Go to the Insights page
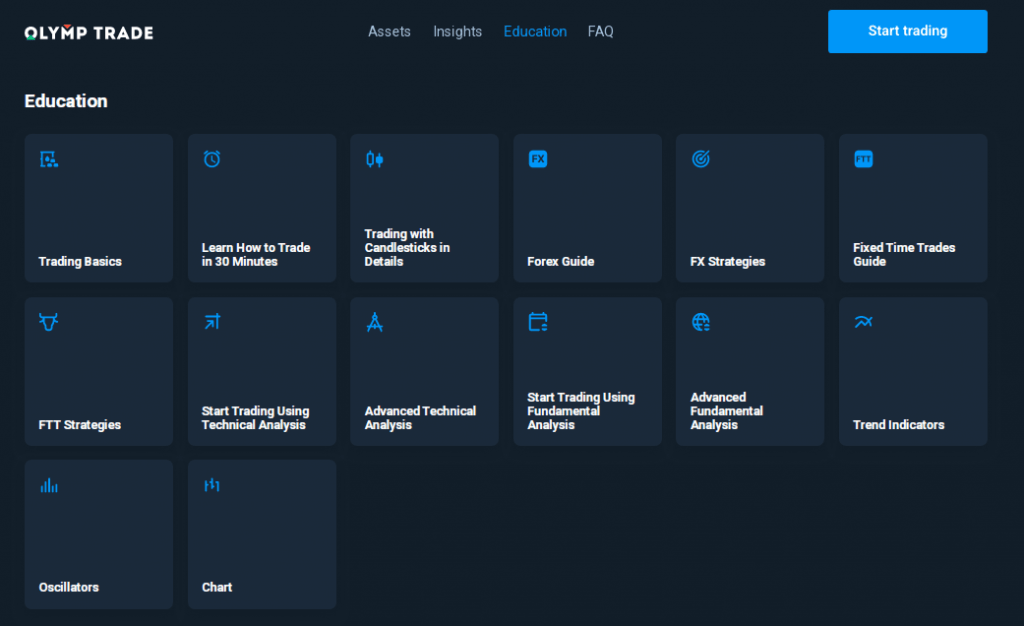The image size is (1024, 626). pos(457,31)
